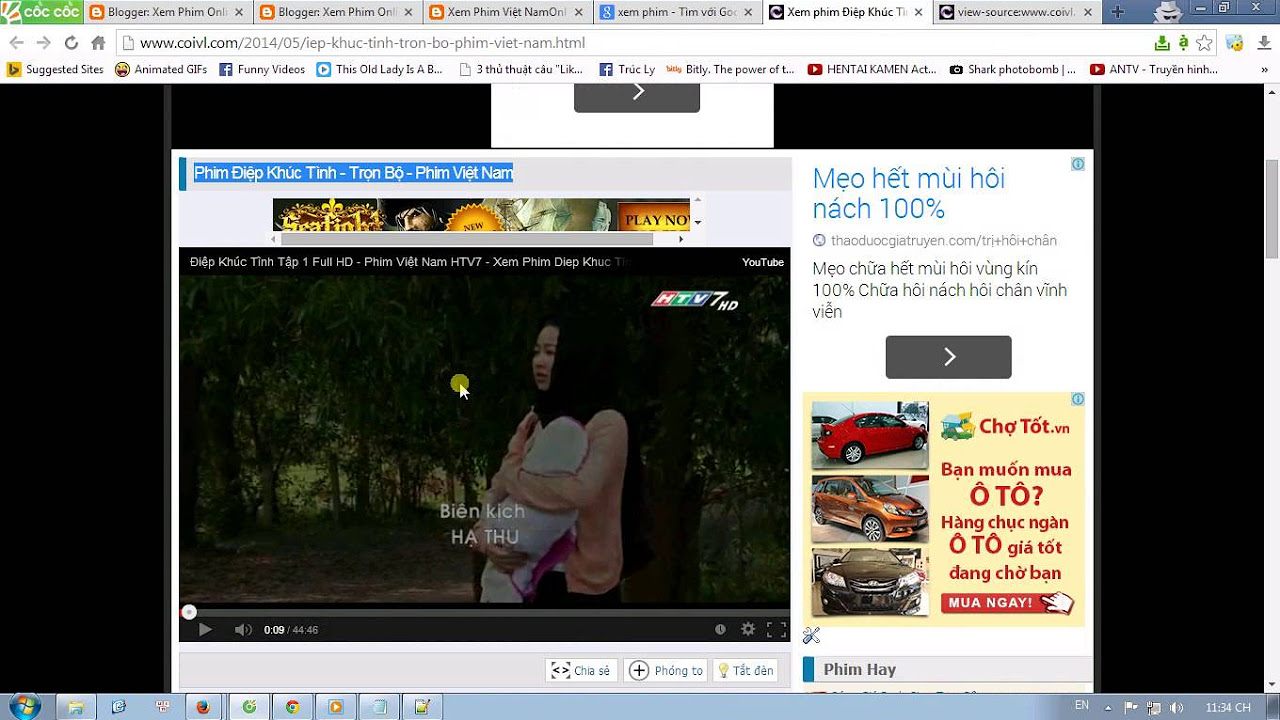Viewport: 1280px width, 720px height.
Task: Switch to the xem phim Google search tab
Action: click(x=676, y=12)
